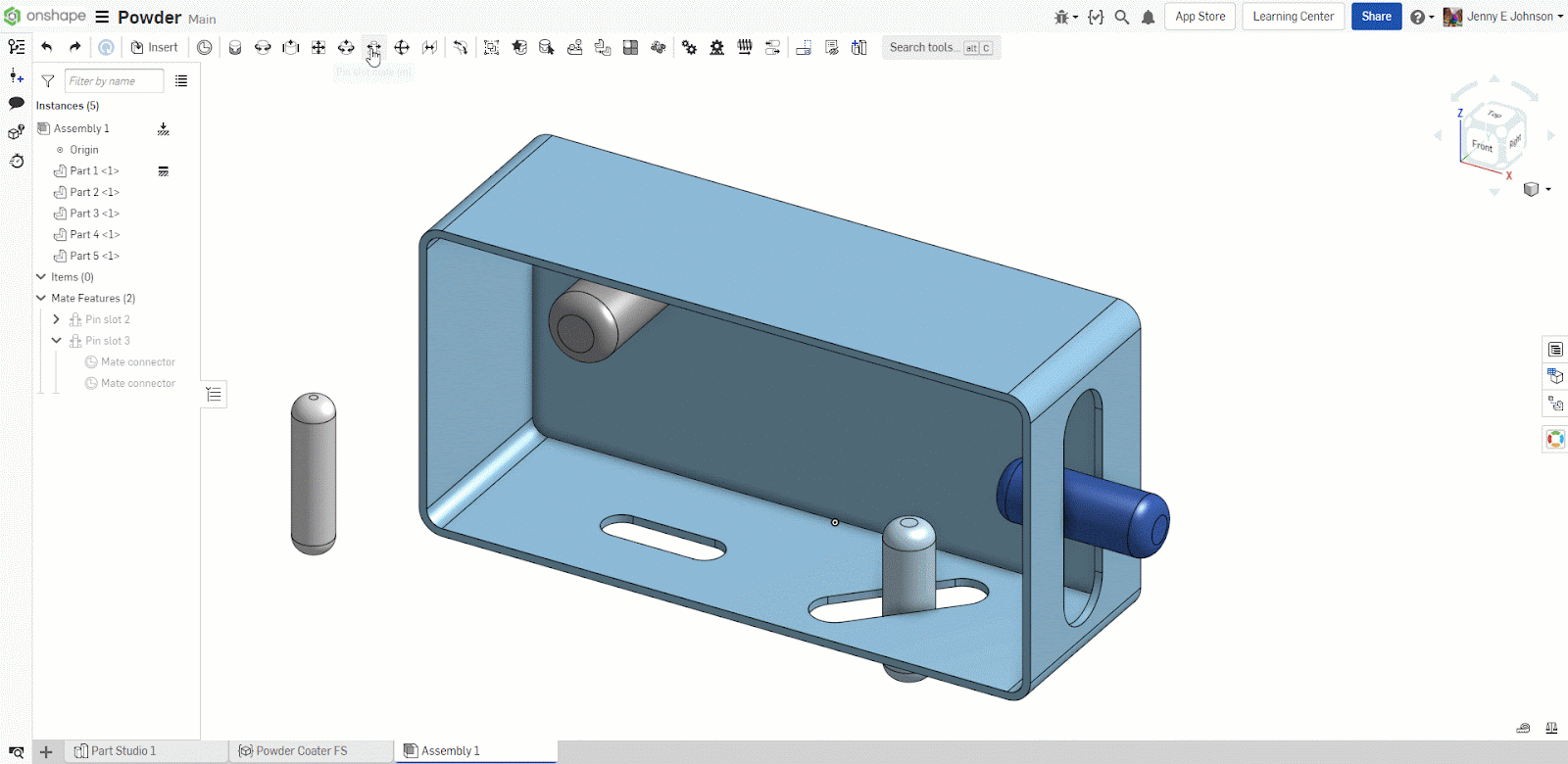Viewport: 1568px width, 764px height.
Task: Click the Pin slot mate tool
Action: point(373,47)
